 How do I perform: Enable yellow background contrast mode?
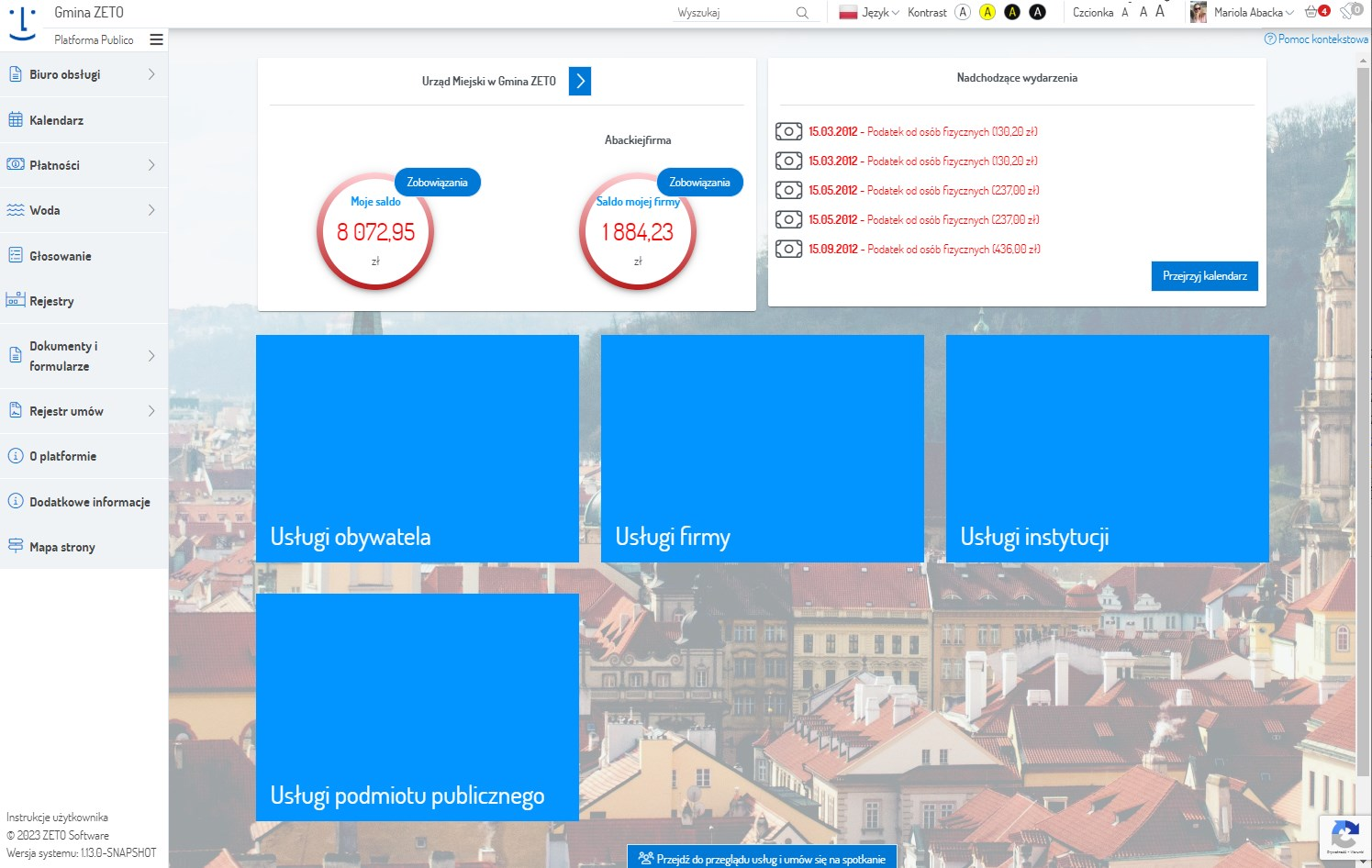987,12
